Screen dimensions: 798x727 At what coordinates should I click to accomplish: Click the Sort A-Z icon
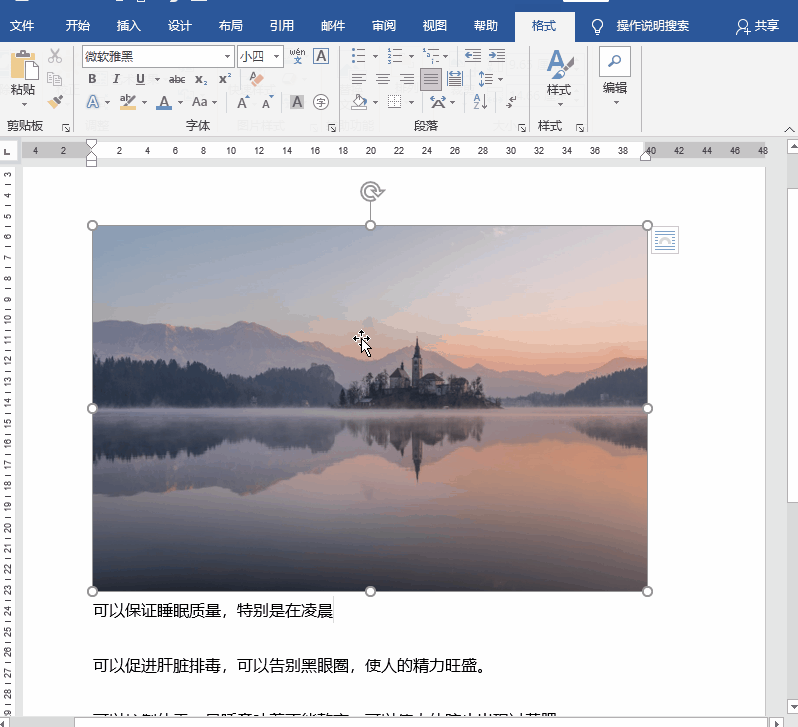point(480,102)
